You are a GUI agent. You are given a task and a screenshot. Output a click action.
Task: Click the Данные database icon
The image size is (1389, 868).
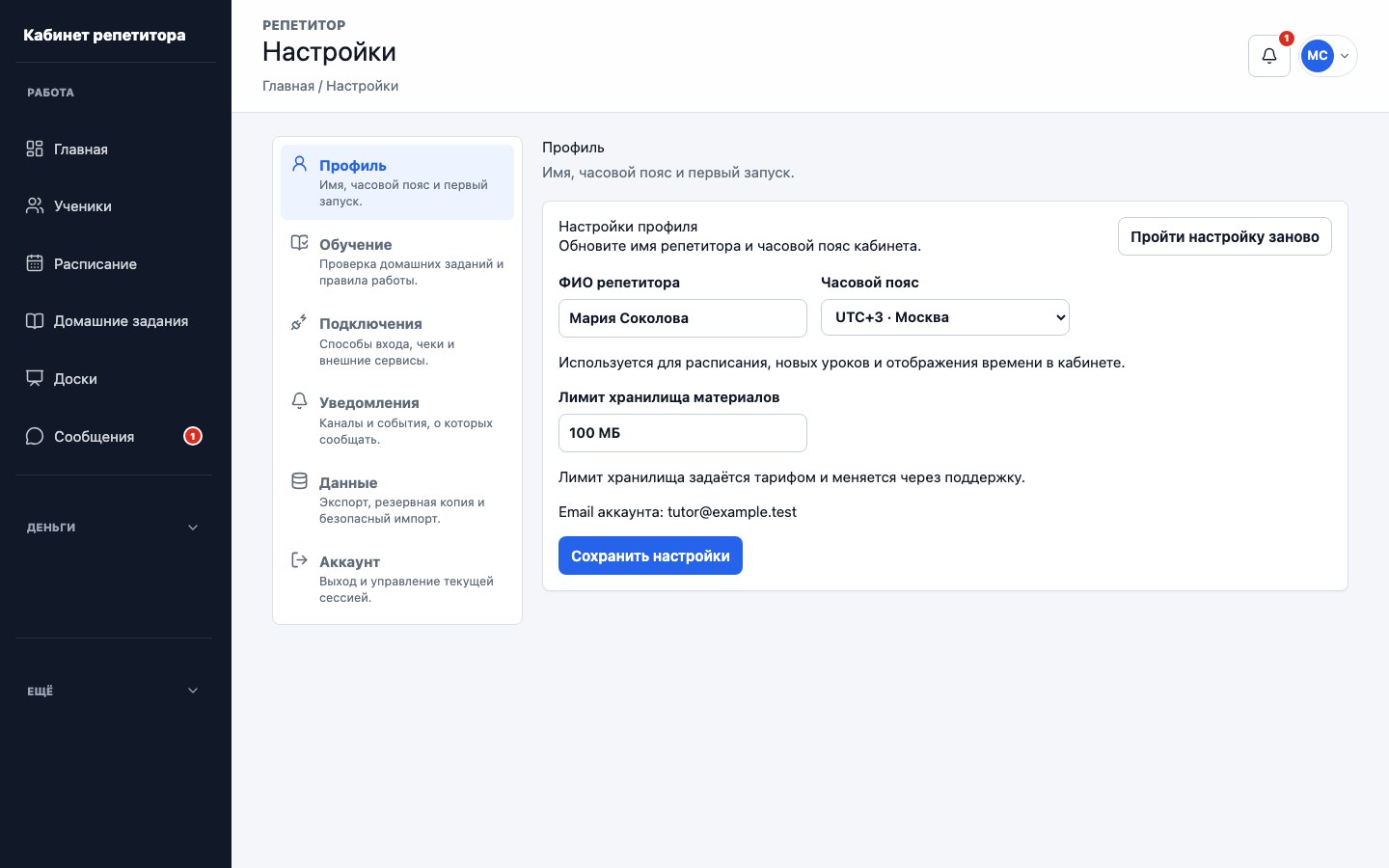point(300,481)
